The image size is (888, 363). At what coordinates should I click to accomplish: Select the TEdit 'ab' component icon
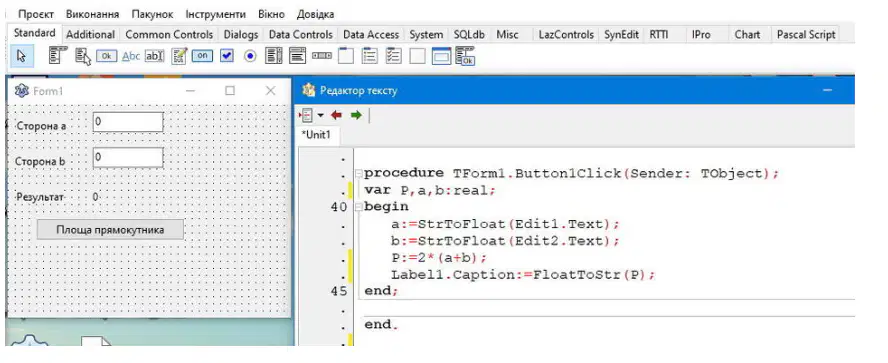tap(155, 56)
